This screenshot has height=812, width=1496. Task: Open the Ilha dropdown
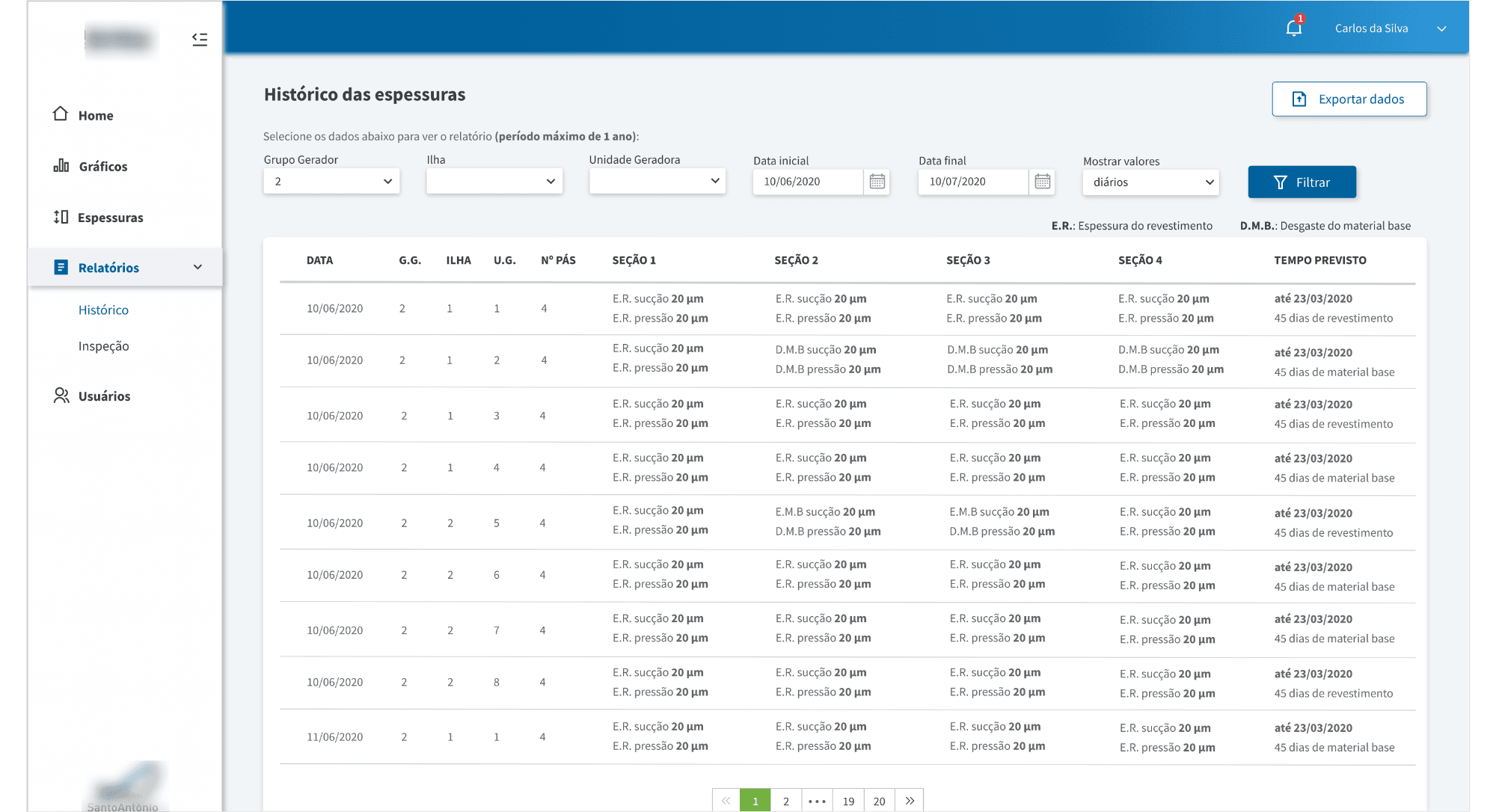[494, 181]
